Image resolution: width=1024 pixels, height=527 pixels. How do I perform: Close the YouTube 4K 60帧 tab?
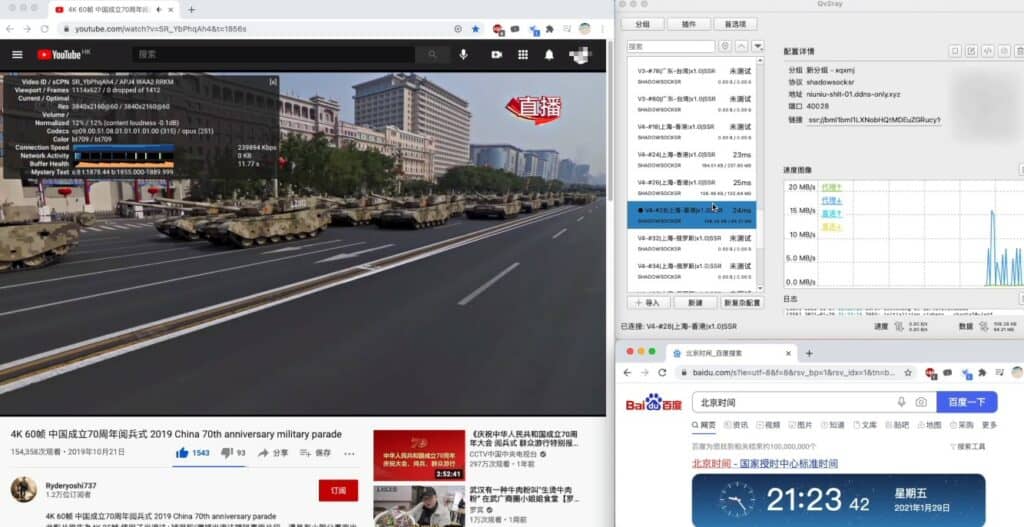pos(171,10)
